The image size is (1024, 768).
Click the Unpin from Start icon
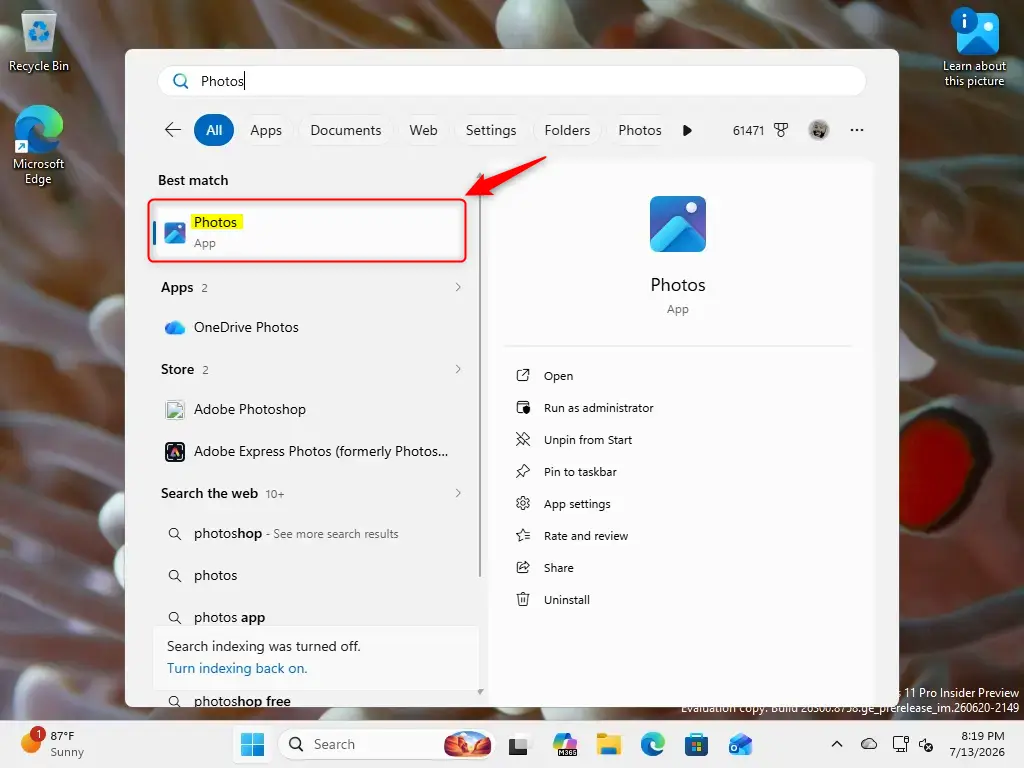[x=522, y=440]
